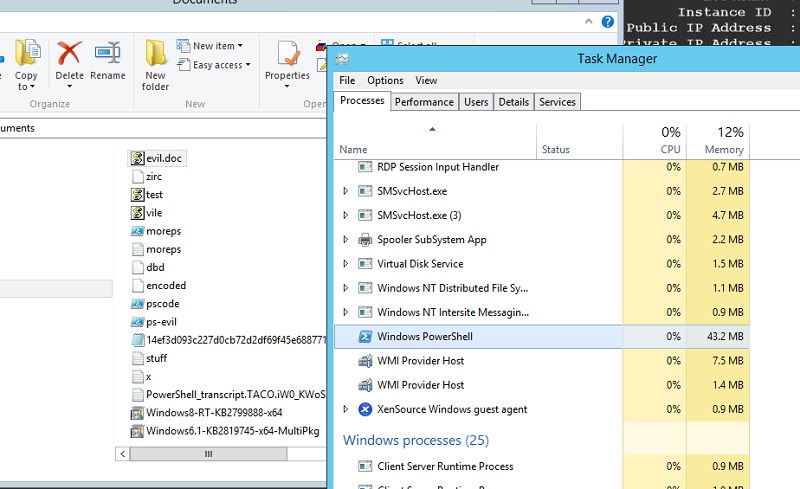Click the New folder icon

[x=156, y=54]
